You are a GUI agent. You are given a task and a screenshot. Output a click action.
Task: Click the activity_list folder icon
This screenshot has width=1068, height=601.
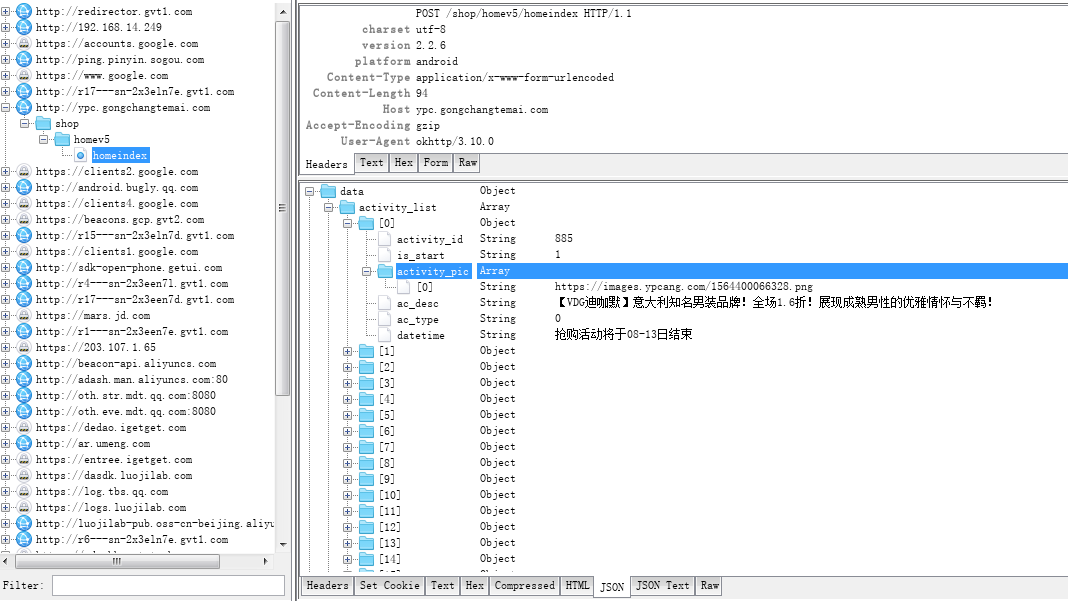click(347, 207)
